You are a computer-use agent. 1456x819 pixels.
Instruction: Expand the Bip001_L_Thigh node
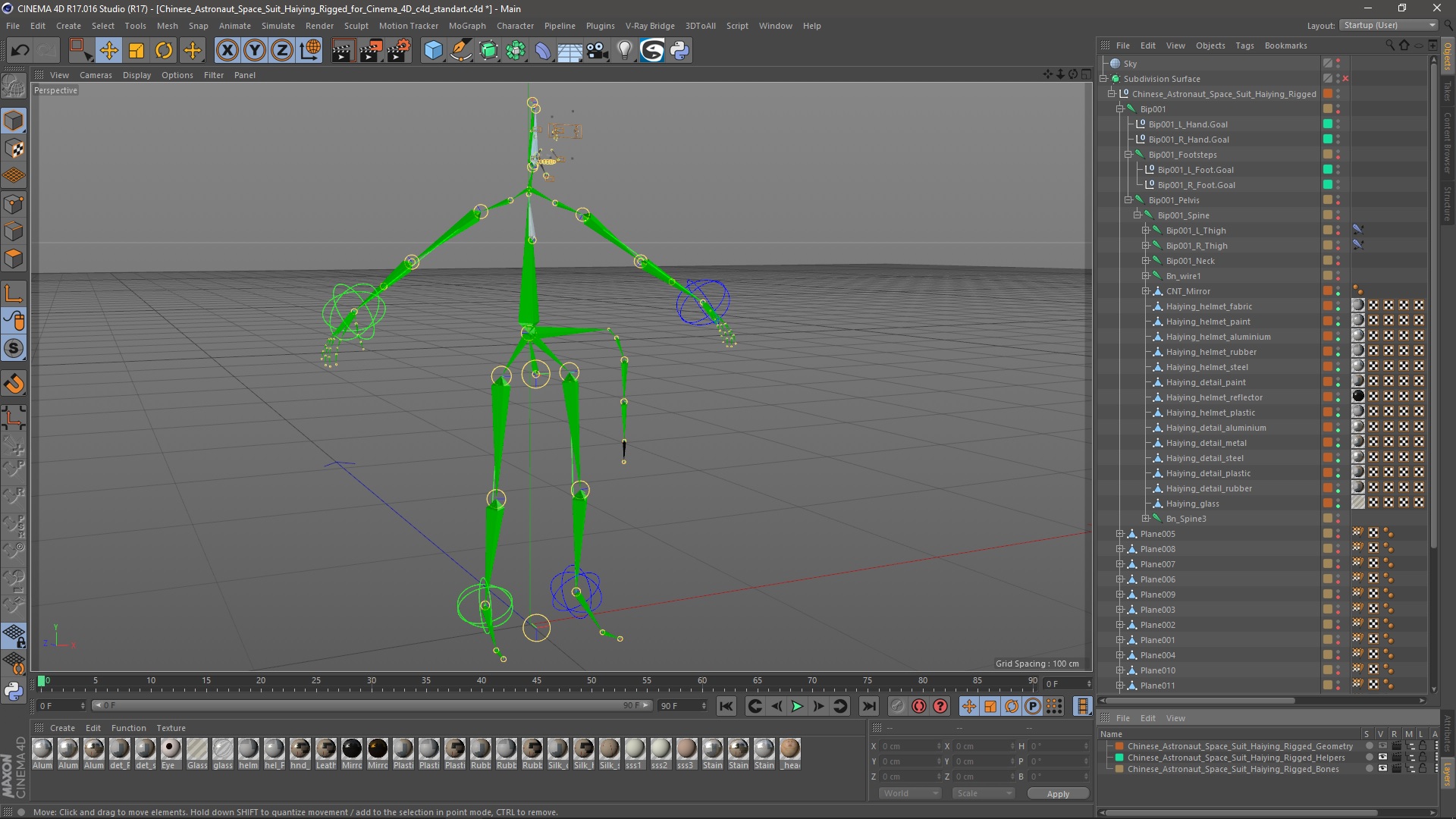coord(1146,231)
